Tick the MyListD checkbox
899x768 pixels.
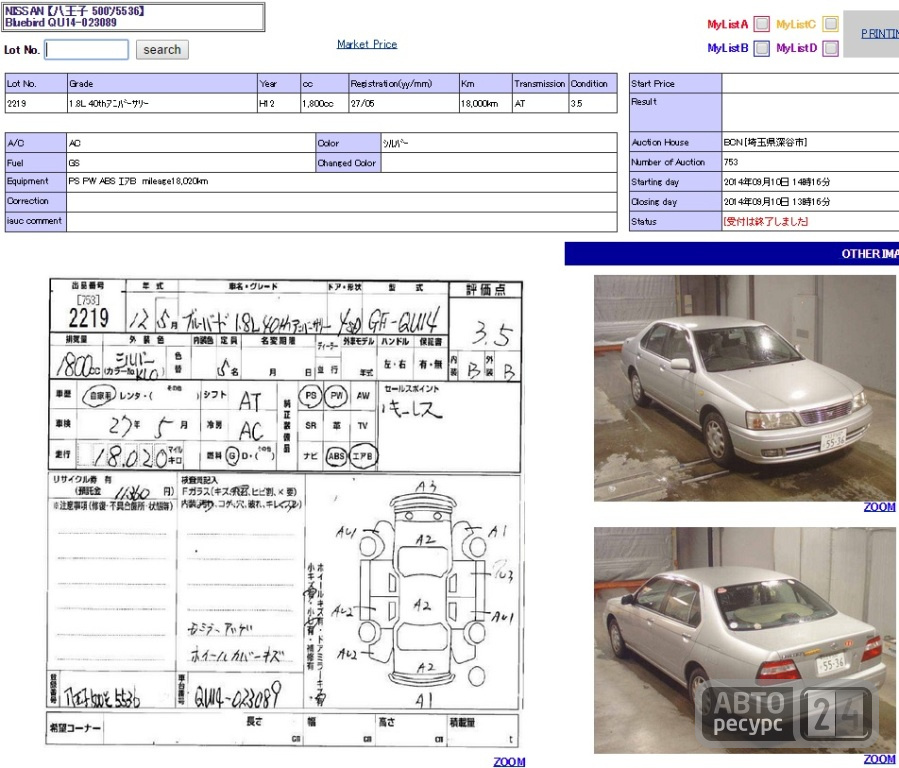[830, 48]
